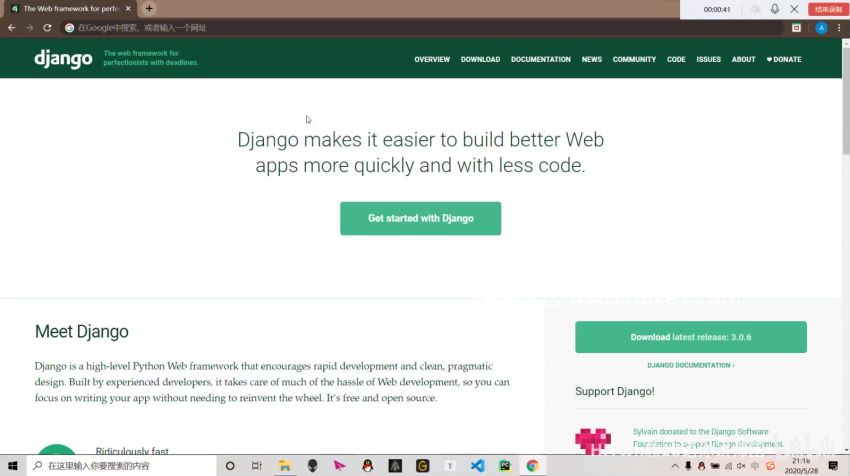Open the yellow G app on taskbar
850x476 pixels.
pyautogui.click(x=422, y=466)
